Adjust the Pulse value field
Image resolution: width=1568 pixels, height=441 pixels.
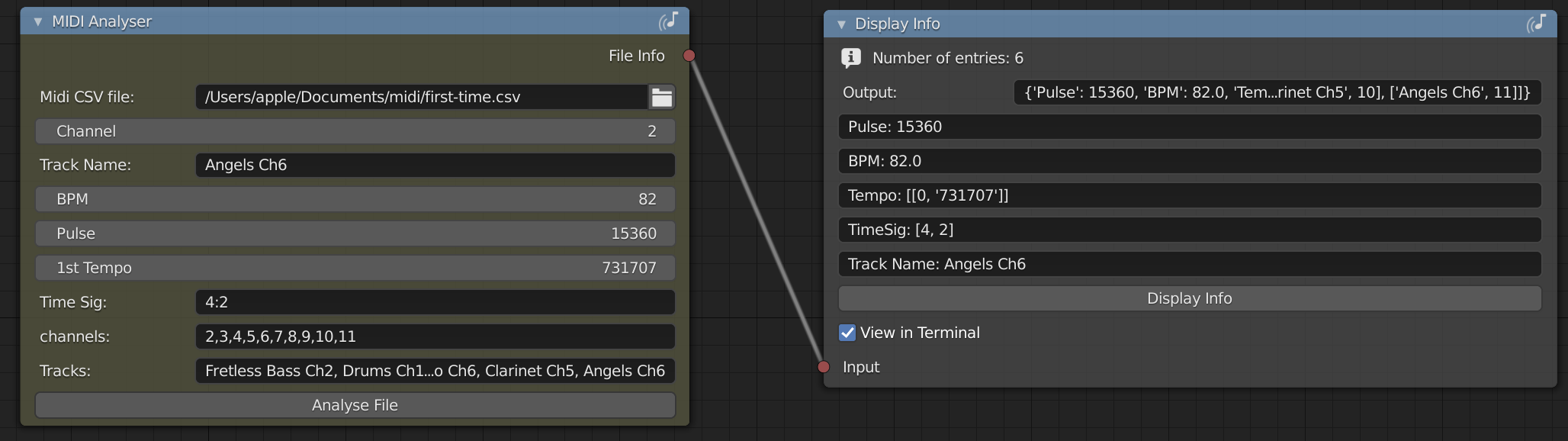tap(355, 233)
